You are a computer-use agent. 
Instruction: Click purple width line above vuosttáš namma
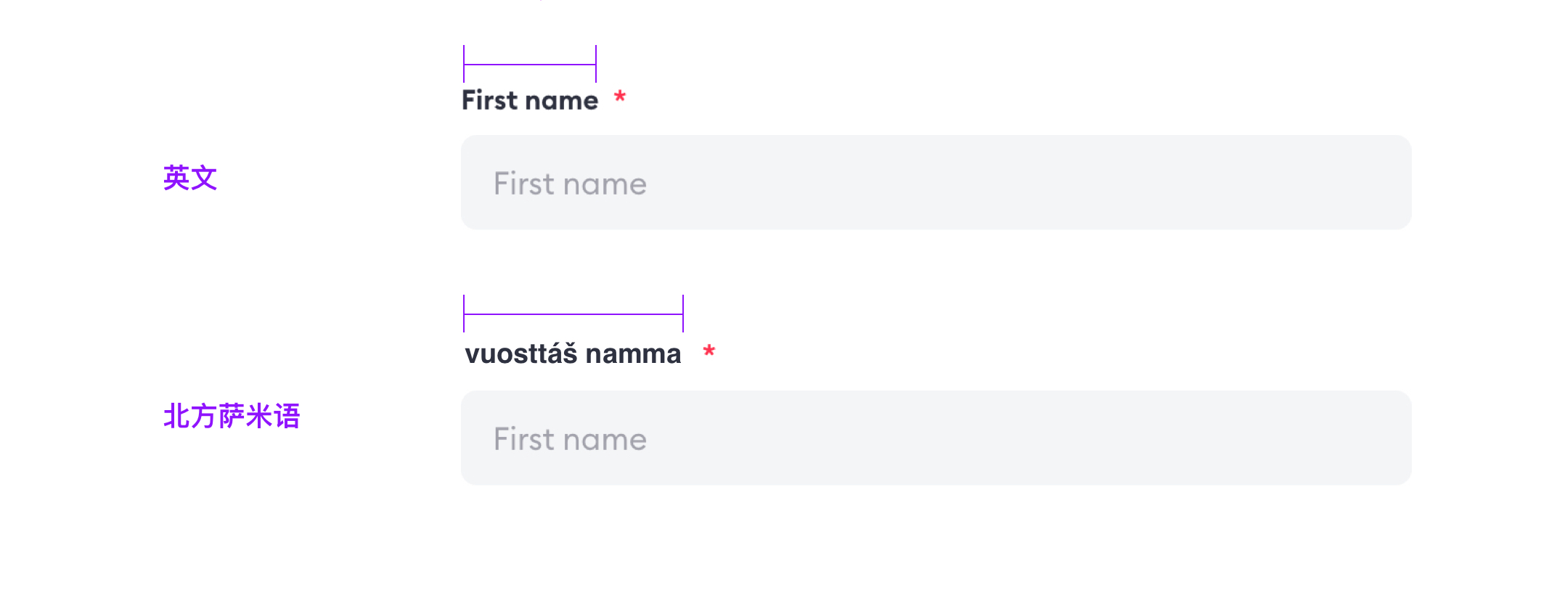[x=573, y=314]
